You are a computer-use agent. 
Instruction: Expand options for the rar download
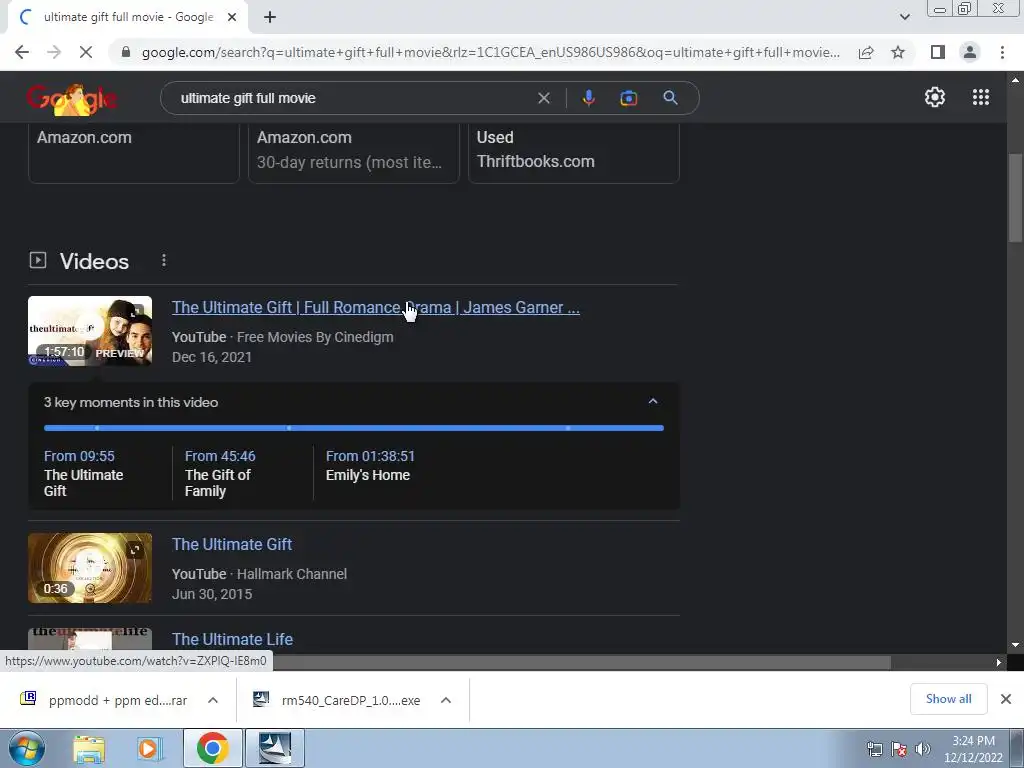(213, 700)
